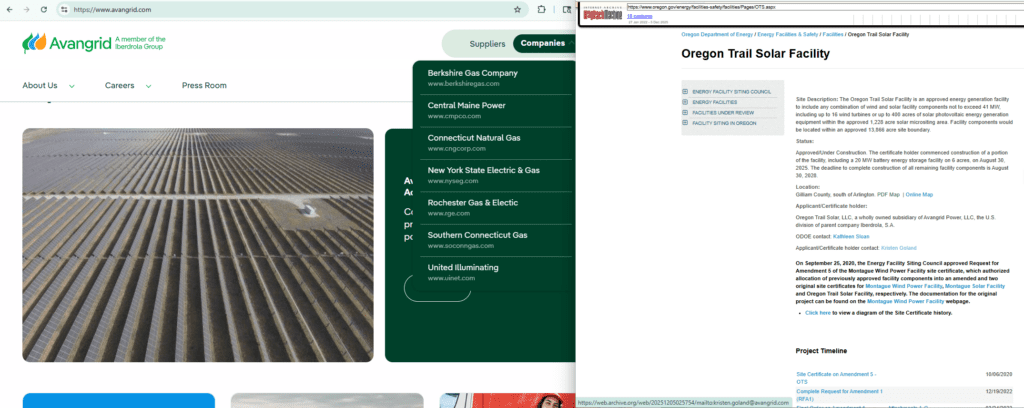Click the Avangrid logo
The height and width of the screenshot is (408, 1024).
93,43
